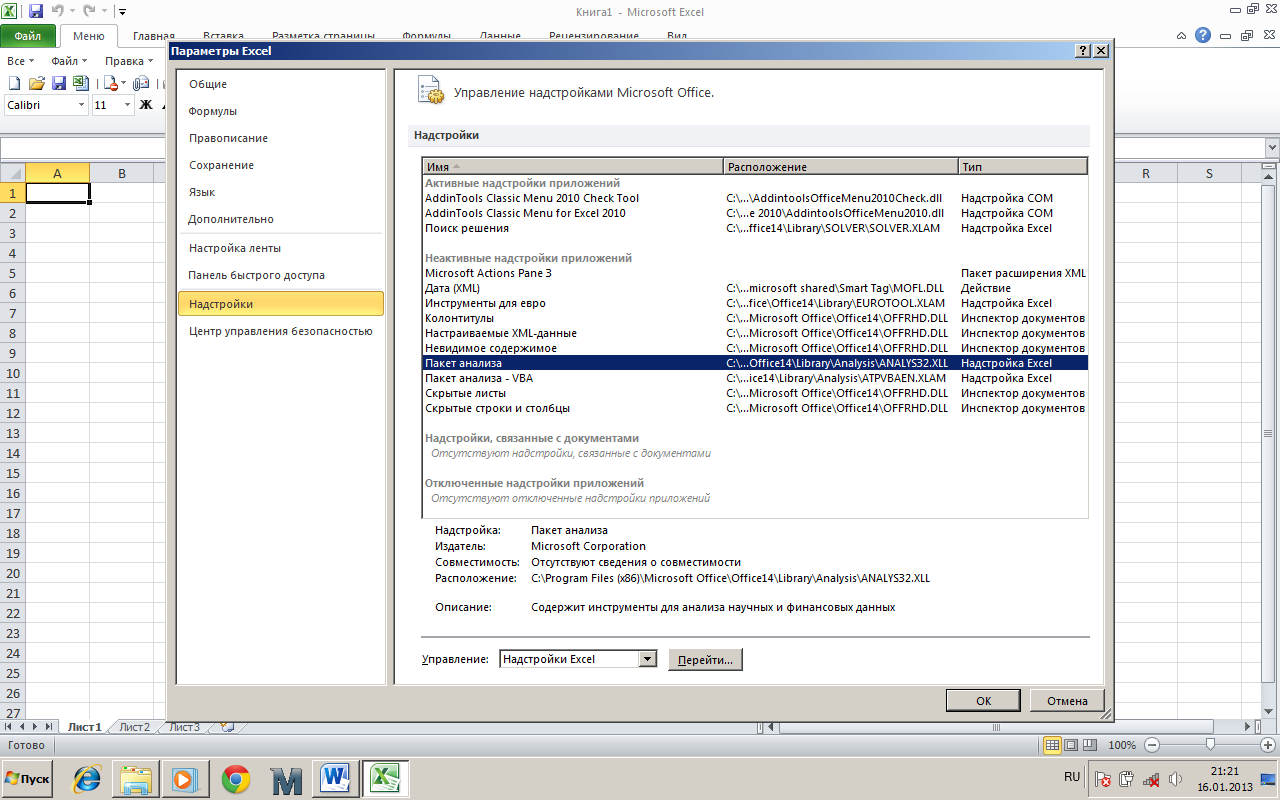1280x800 pixels.
Task: Open the Calibri font name dropdown
Action: point(81,105)
